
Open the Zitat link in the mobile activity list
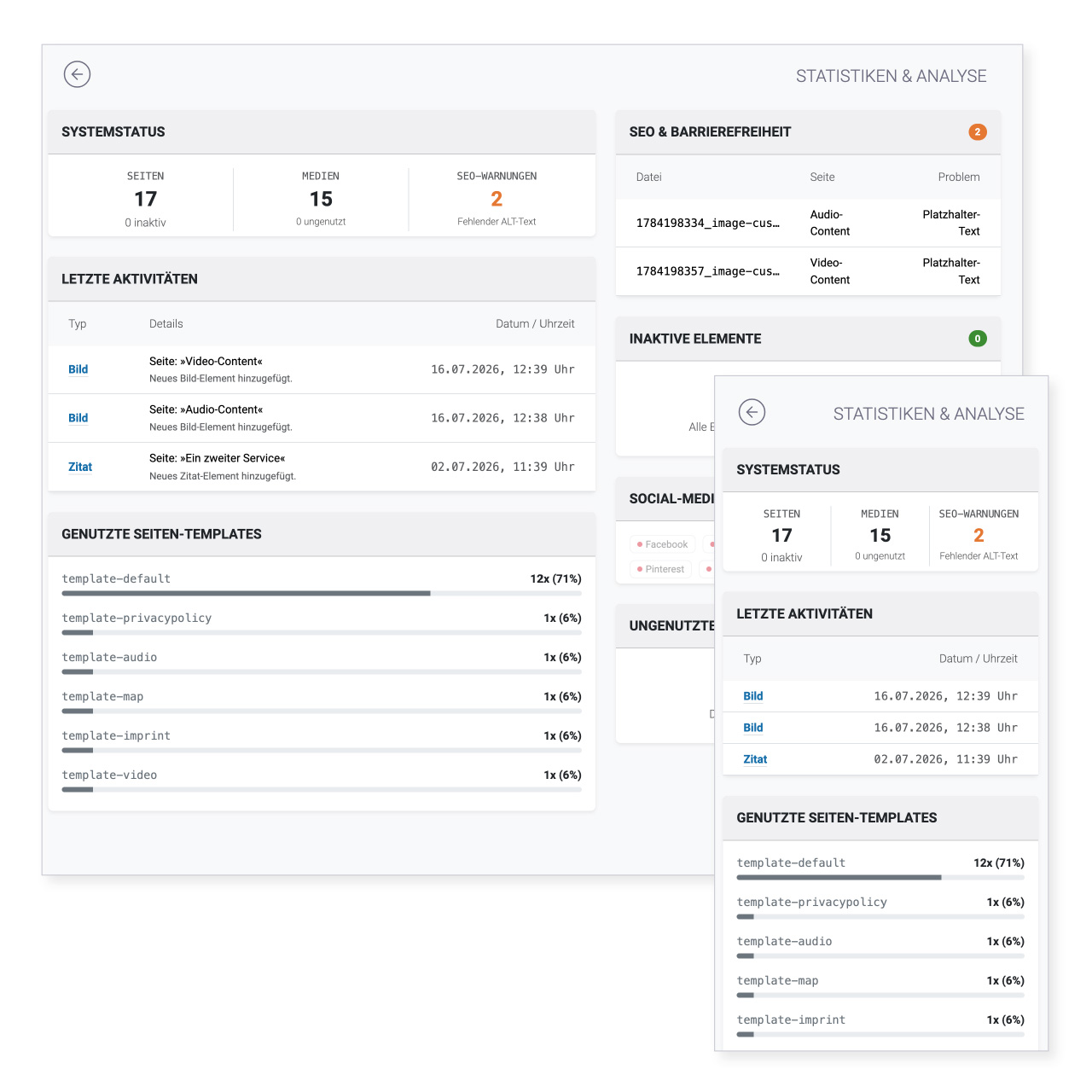point(755,759)
